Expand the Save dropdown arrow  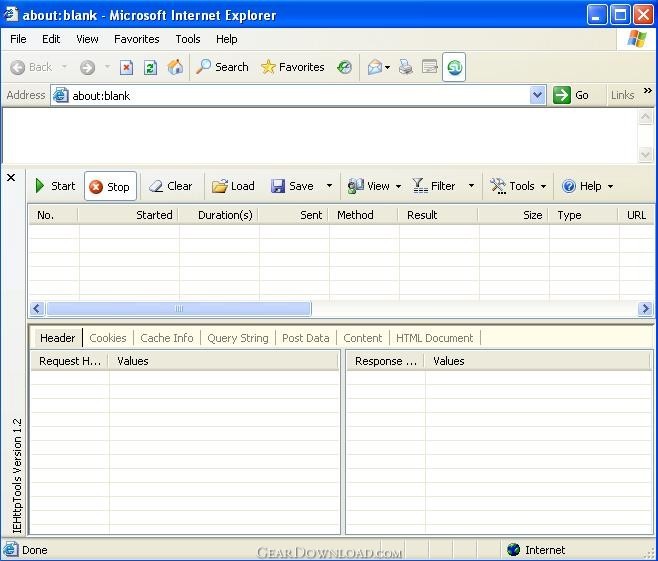(x=329, y=185)
